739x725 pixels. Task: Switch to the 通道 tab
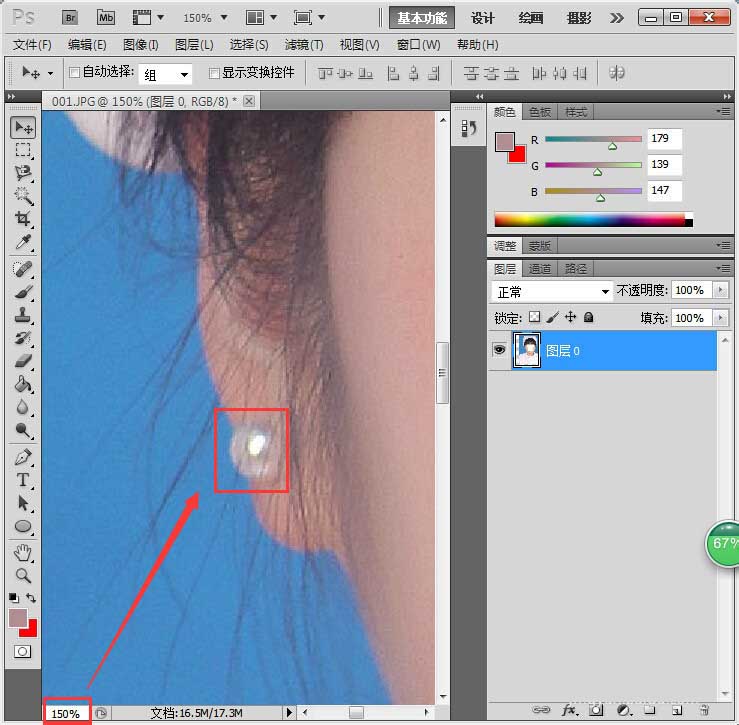(540, 269)
